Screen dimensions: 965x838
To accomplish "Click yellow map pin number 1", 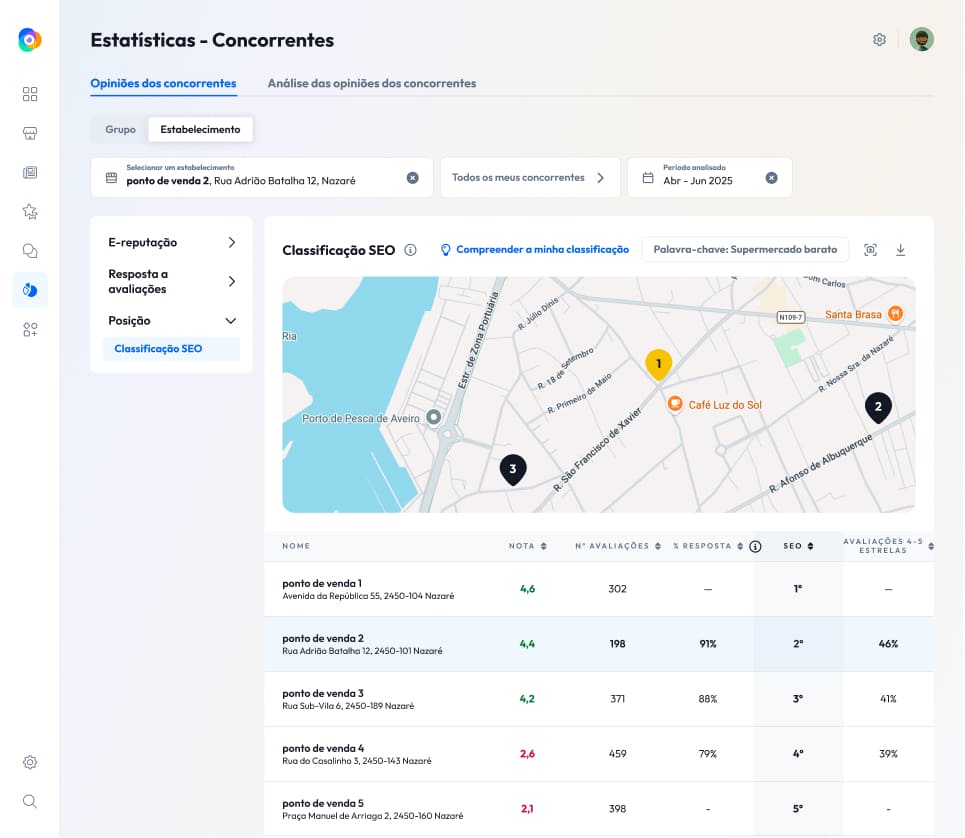I will tap(658, 364).
